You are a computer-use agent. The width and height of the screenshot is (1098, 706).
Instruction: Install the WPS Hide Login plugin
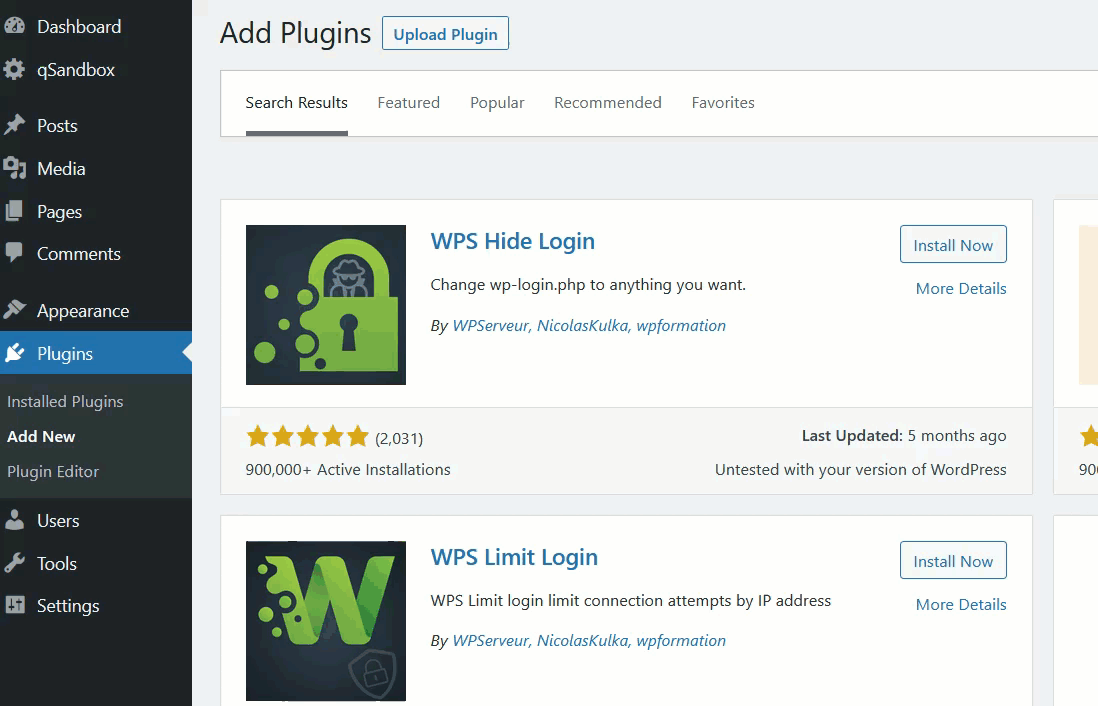point(952,245)
